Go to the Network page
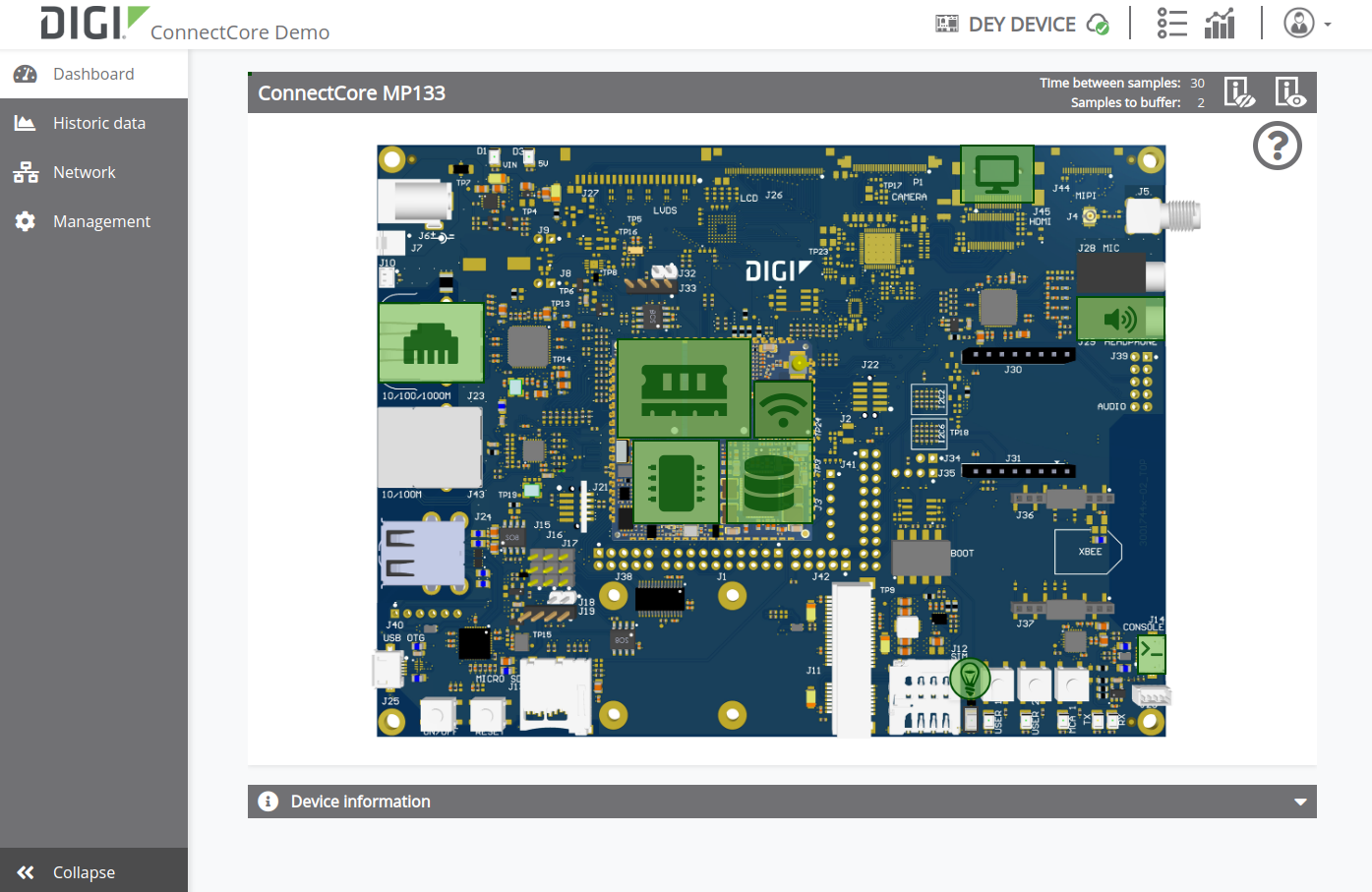The width and height of the screenshot is (1372, 892). pos(93,172)
